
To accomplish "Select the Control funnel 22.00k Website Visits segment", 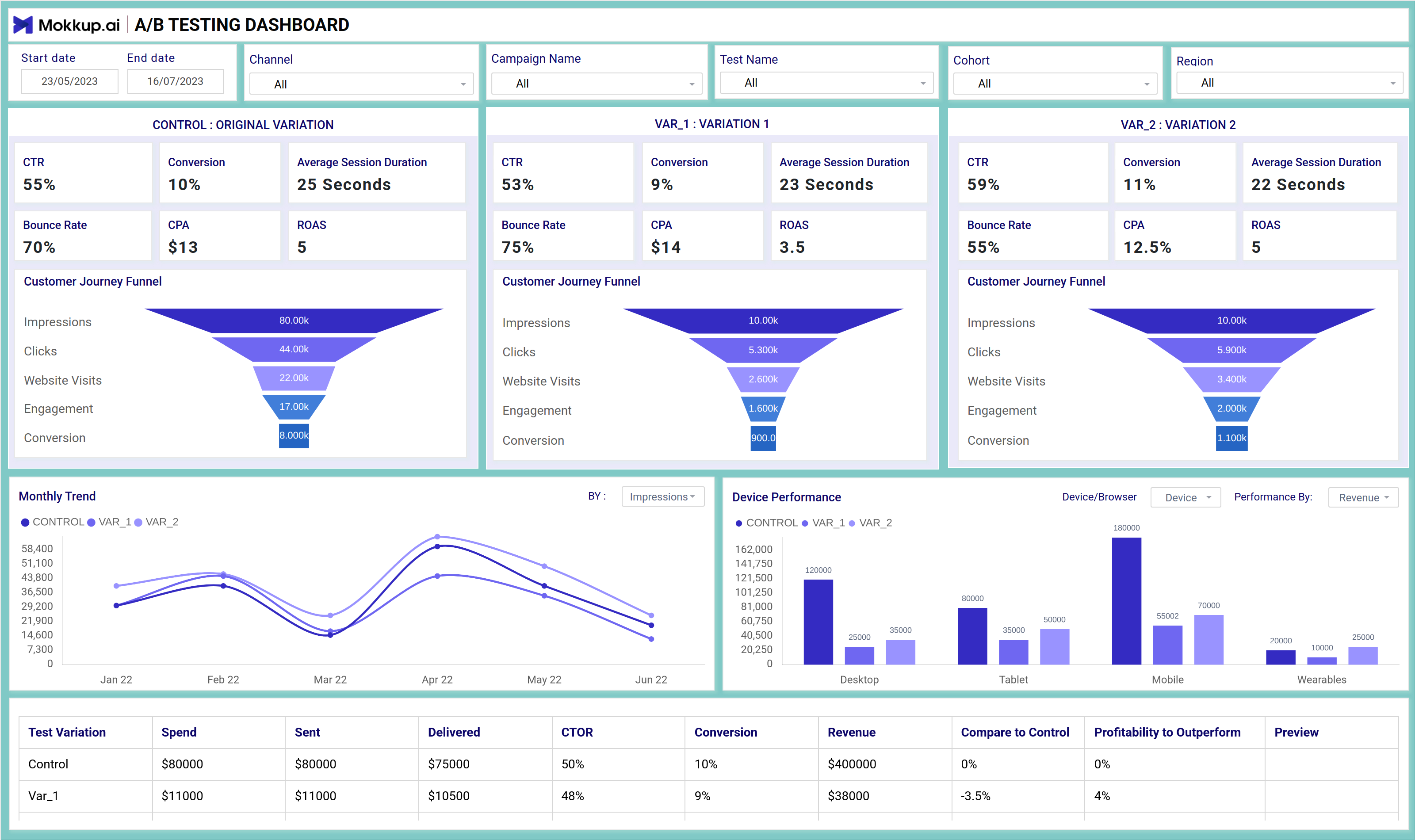I will pos(294,378).
